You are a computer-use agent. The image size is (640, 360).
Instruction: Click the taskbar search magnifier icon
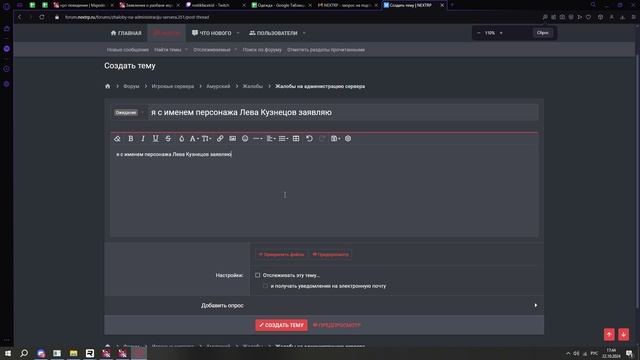24,353
